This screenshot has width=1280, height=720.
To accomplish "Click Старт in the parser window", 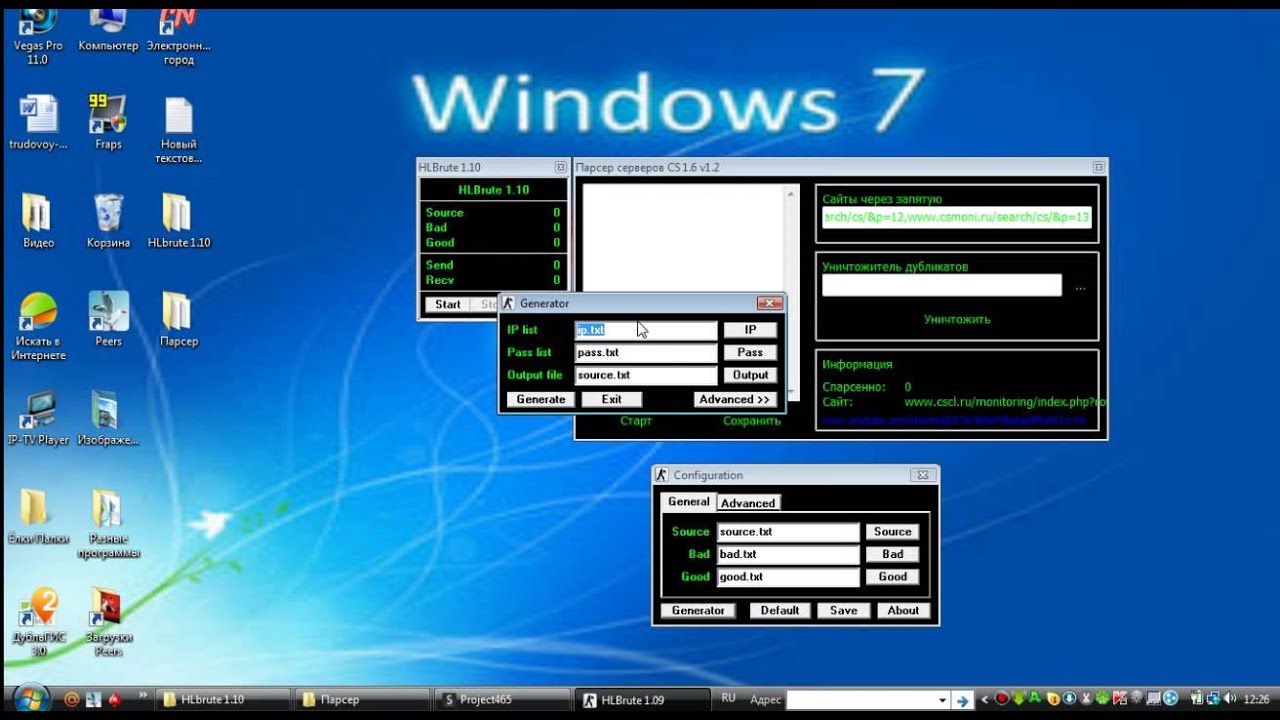I will 636,421.
